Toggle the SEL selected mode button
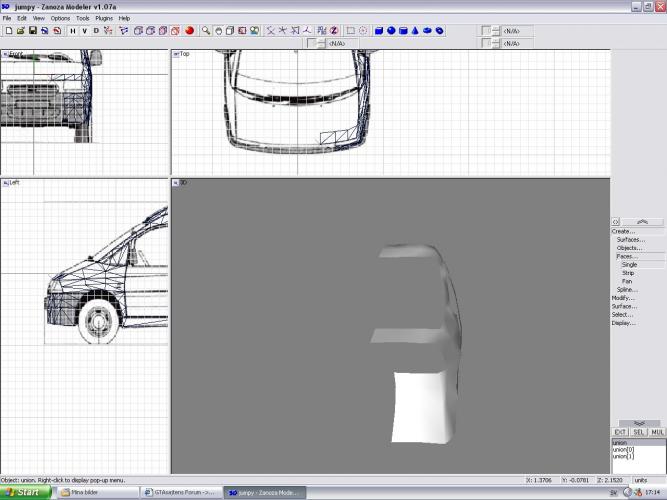The image size is (667, 500). tap(638, 432)
